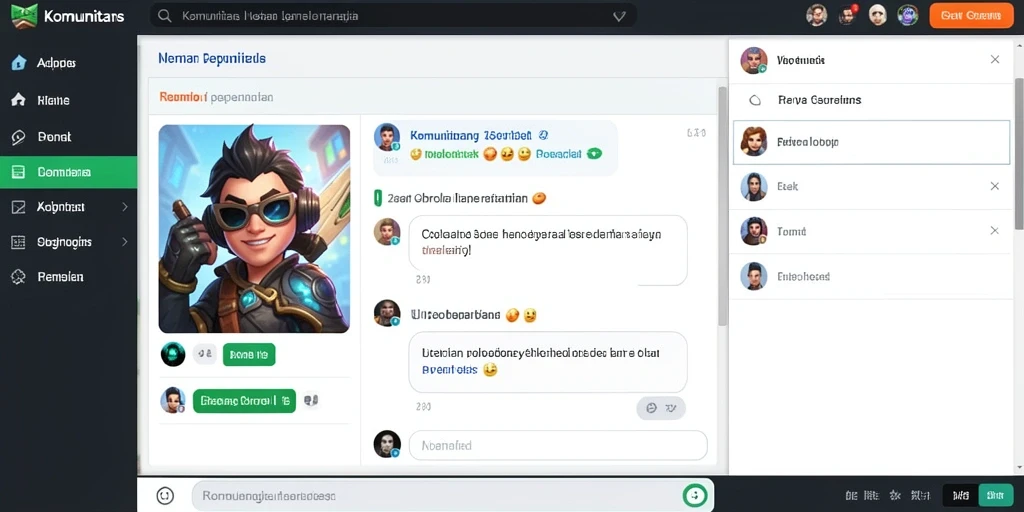
Task: Open Komunitang post author avatar
Action: 387,137
